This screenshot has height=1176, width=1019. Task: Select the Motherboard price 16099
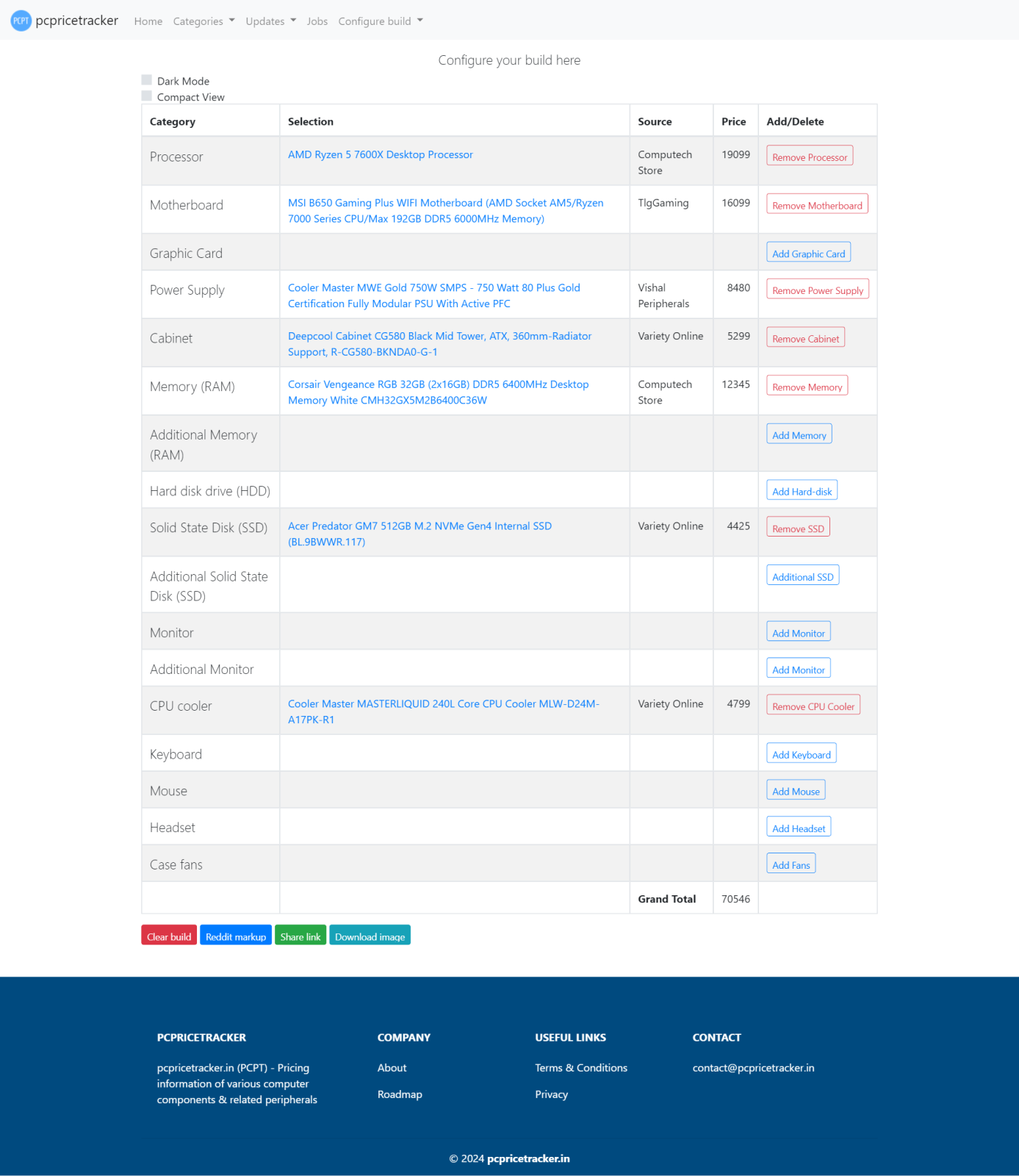735,203
